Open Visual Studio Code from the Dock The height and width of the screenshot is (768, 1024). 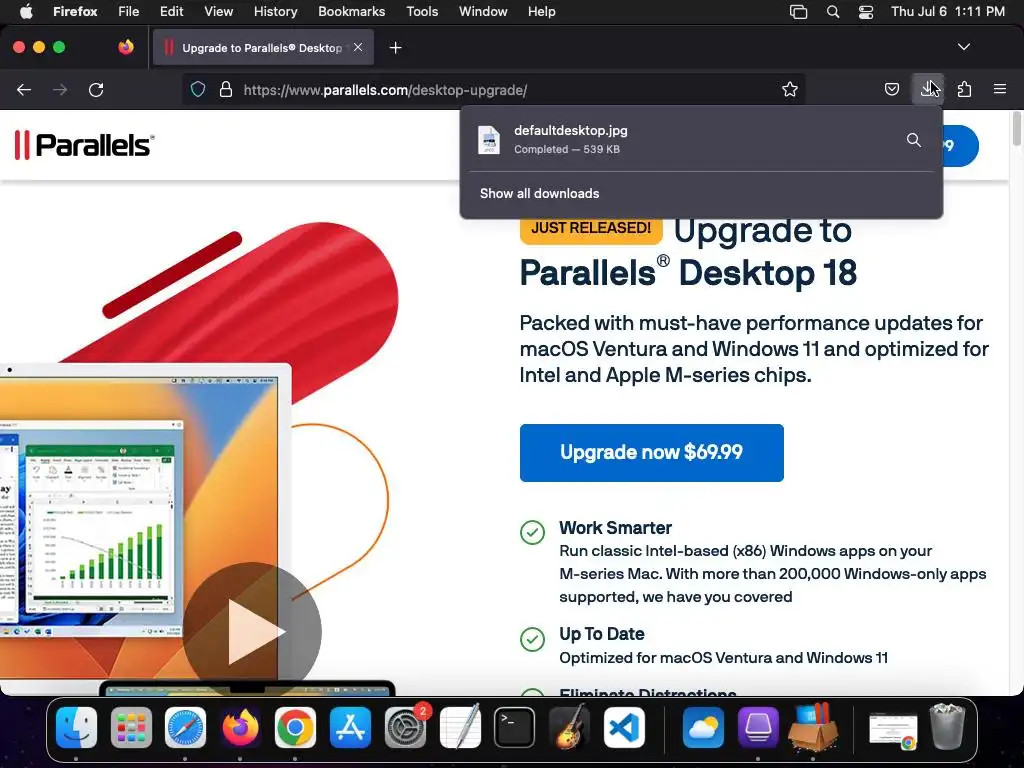(624, 727)
